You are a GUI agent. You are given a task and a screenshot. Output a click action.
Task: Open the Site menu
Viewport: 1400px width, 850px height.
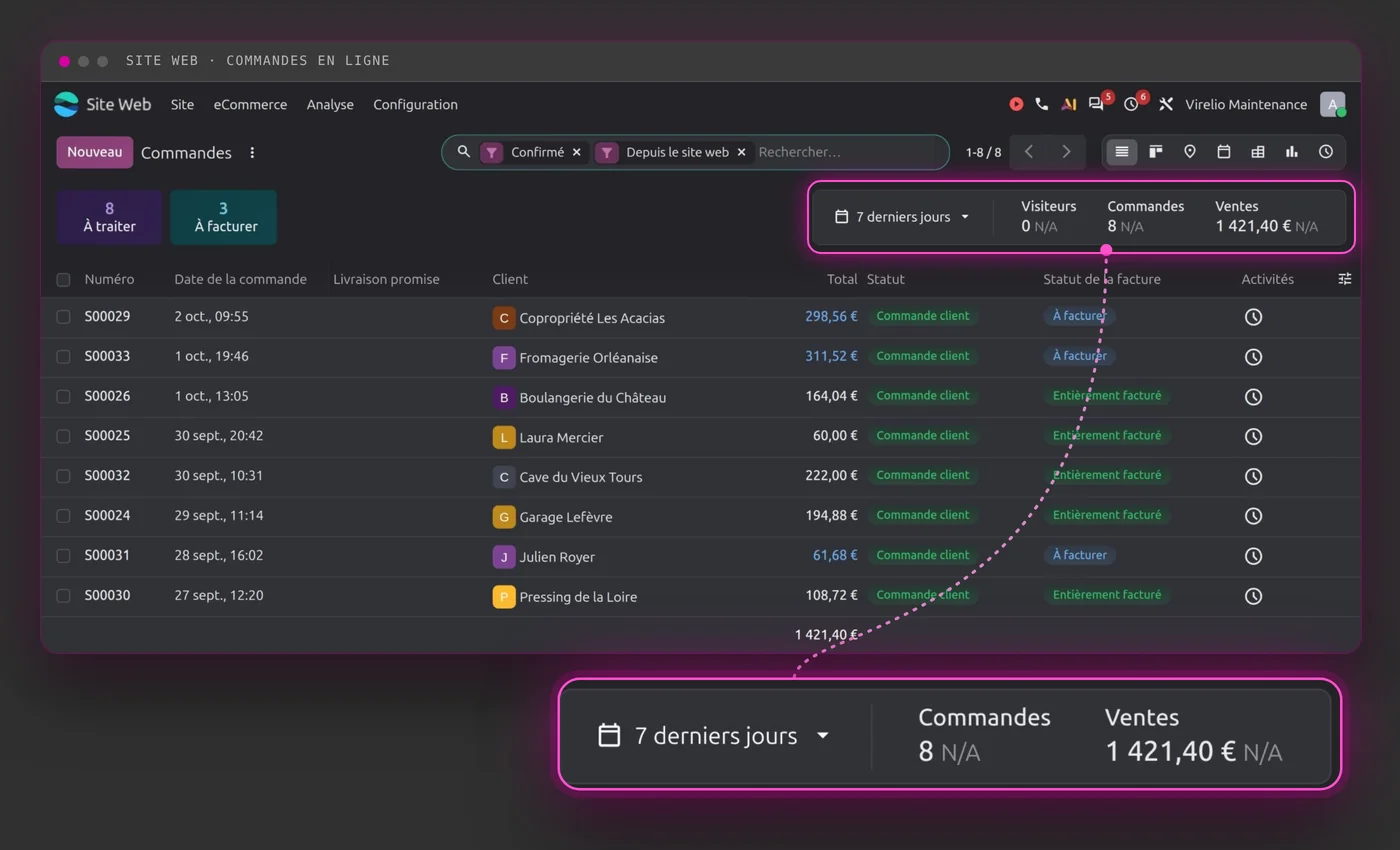(x=182, y=104)
